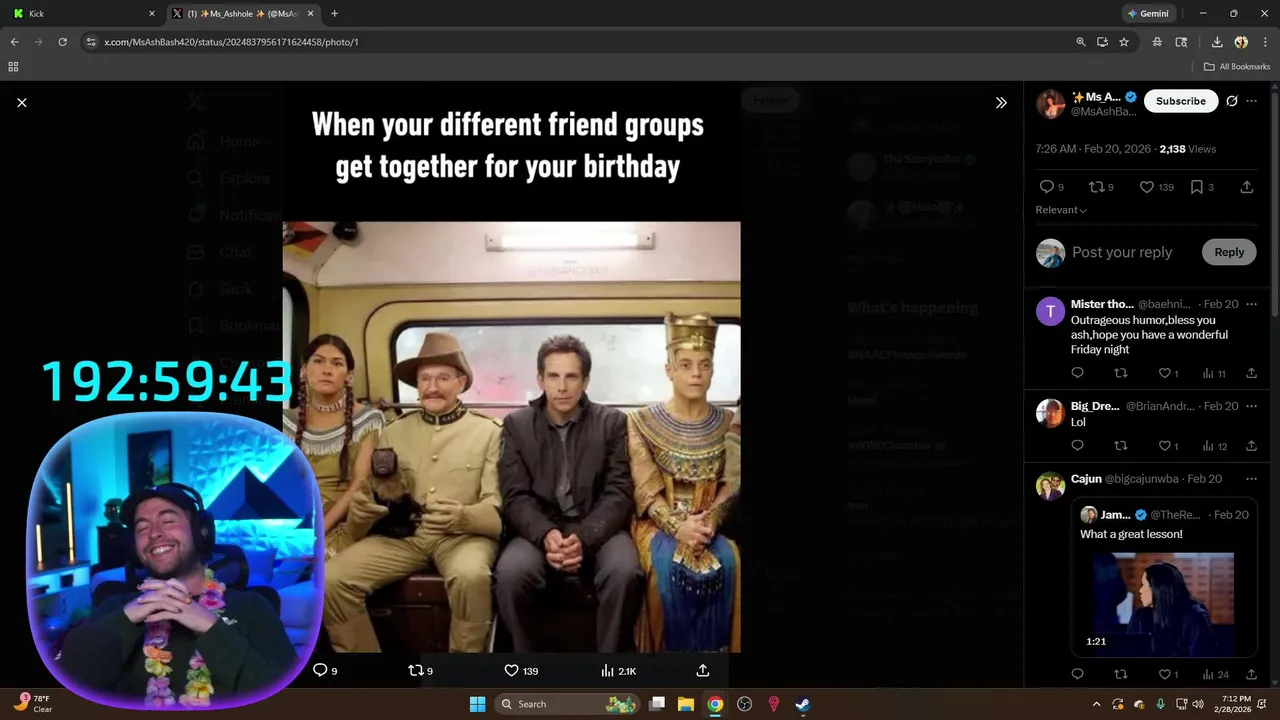Reply to Mister tho's comment

(x=1077, y=373)
